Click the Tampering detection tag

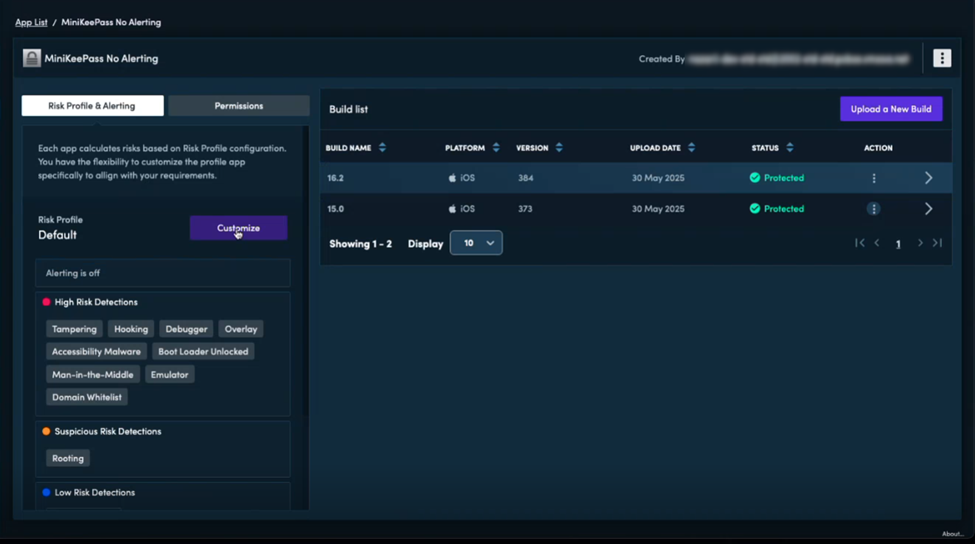click(74, 329)
